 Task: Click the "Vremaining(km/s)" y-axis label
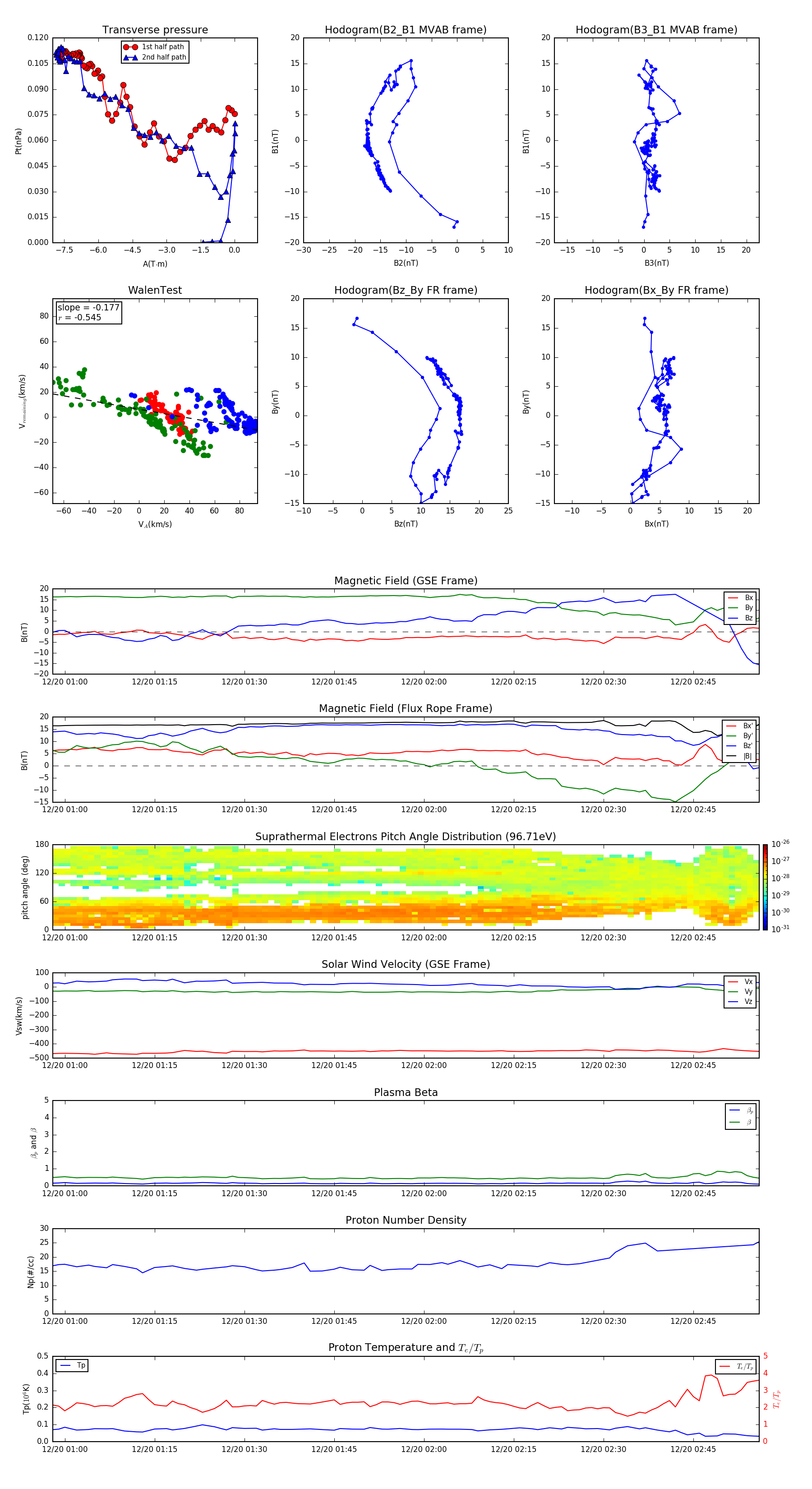coord(23,401)
